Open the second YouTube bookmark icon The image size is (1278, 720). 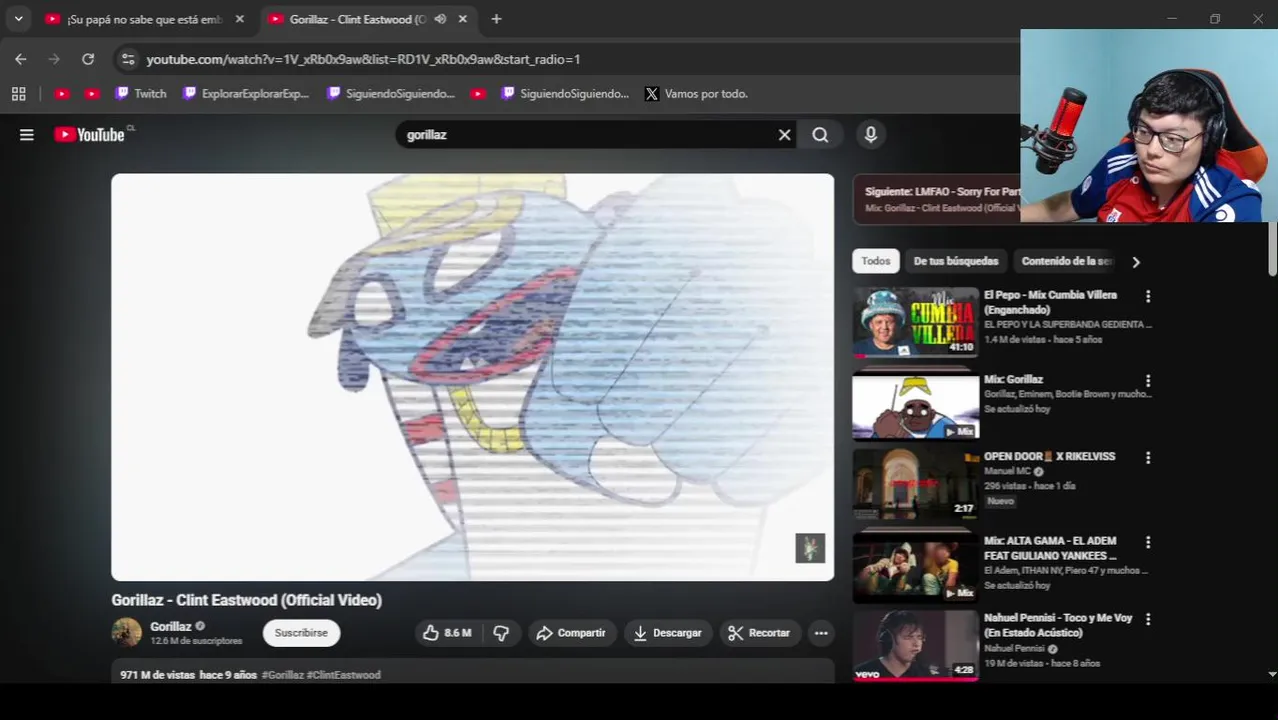[92, 93]
